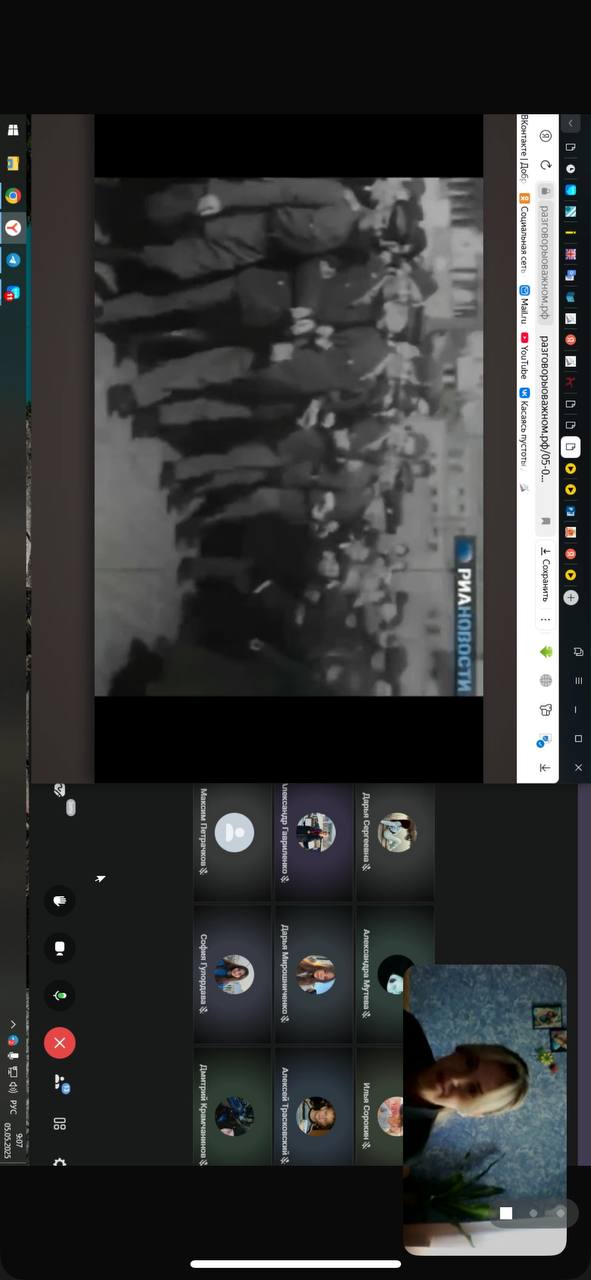Expand the system tray hidden icons chevron
Screen dimensions: 591x1280
tap(12, 1024)
